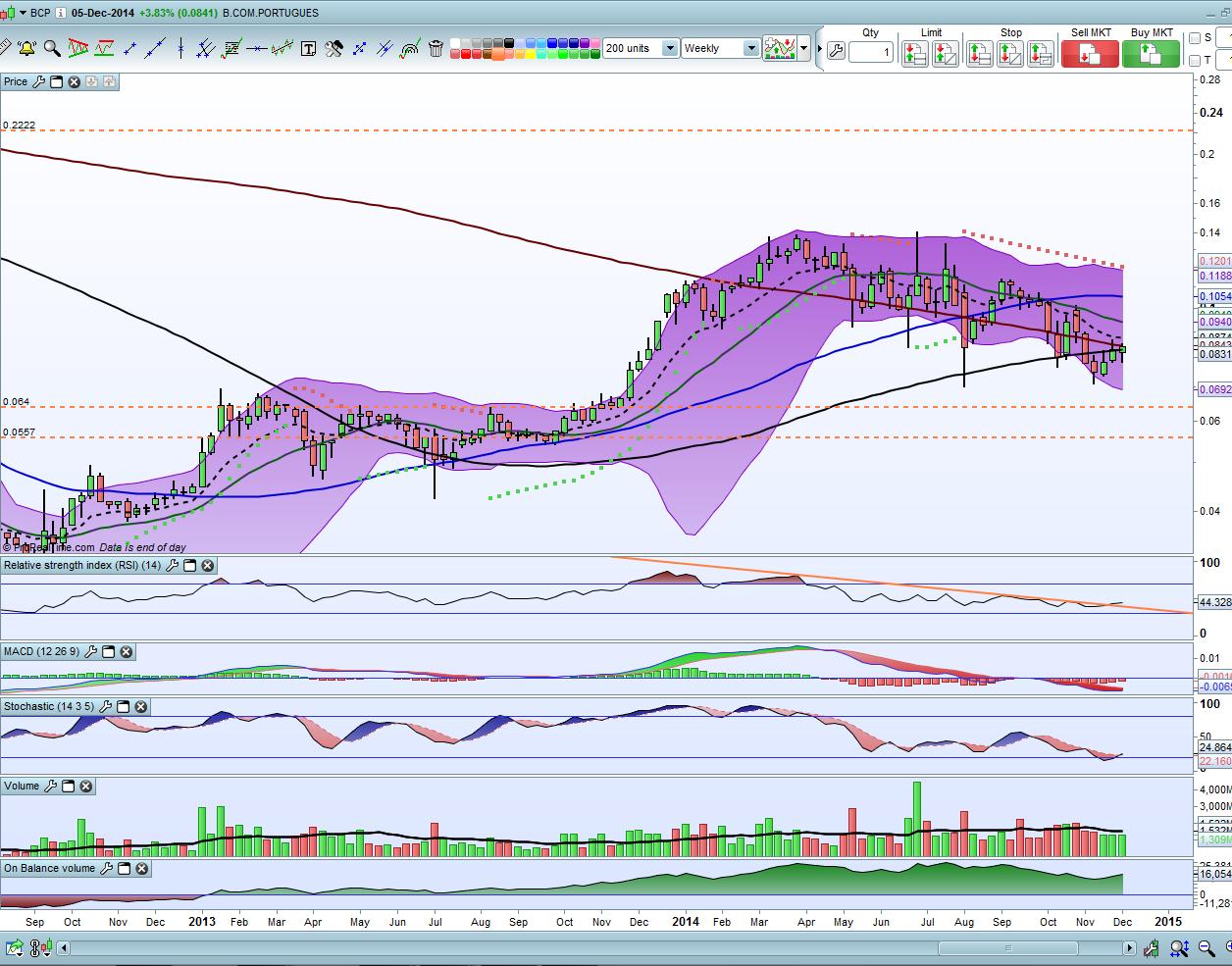Image resolution: width=1232 pixels, height=966 pixels.
Task: Collapse the trading toolbar arrow expander
Action: [x=820, y=48]
